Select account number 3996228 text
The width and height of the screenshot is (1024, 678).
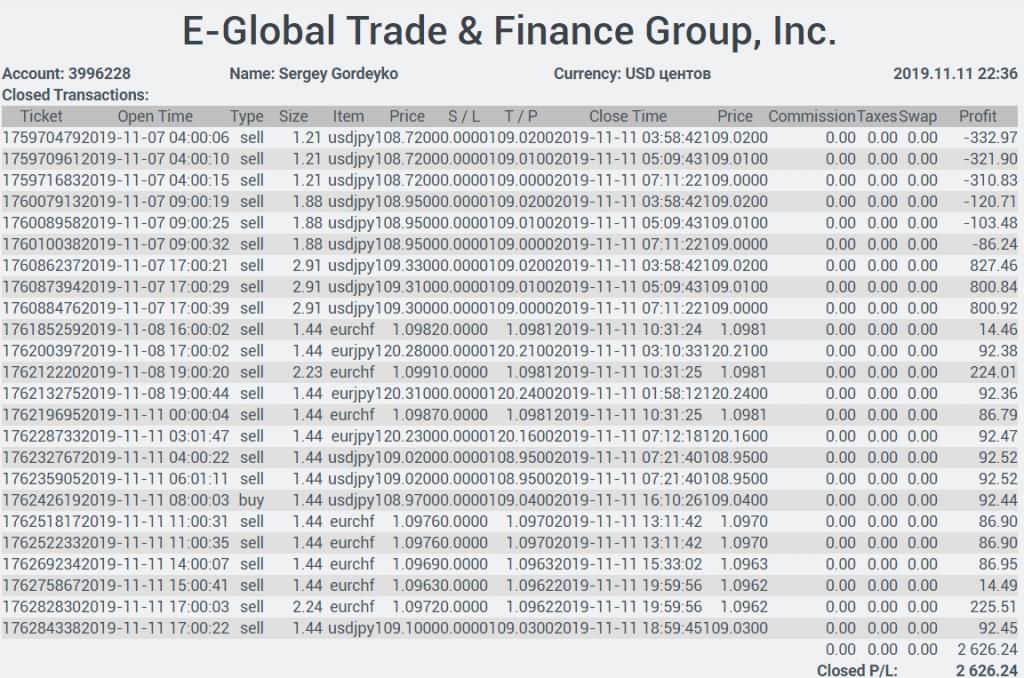coord(99,74)
